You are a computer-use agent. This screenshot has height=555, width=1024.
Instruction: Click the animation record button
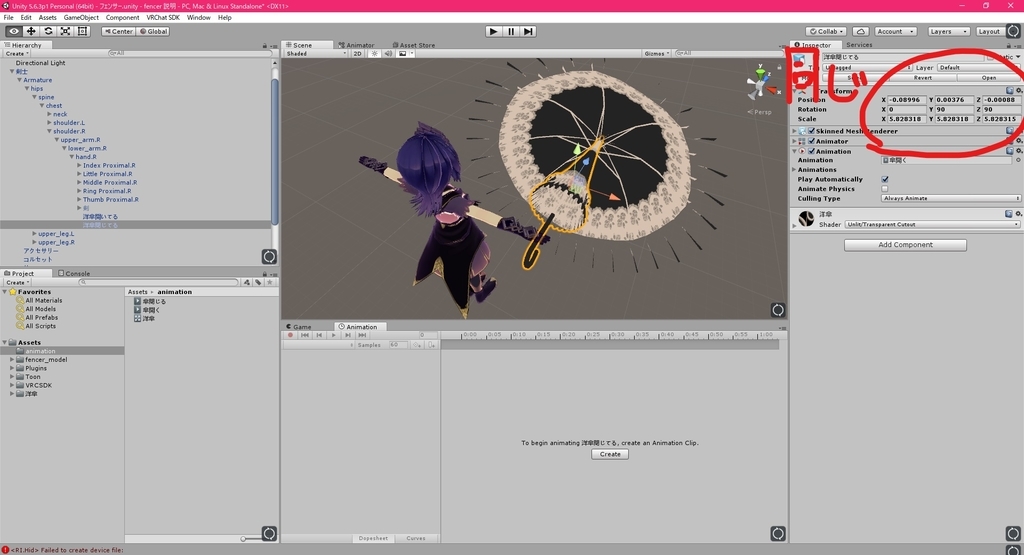[x=291, y=335]
